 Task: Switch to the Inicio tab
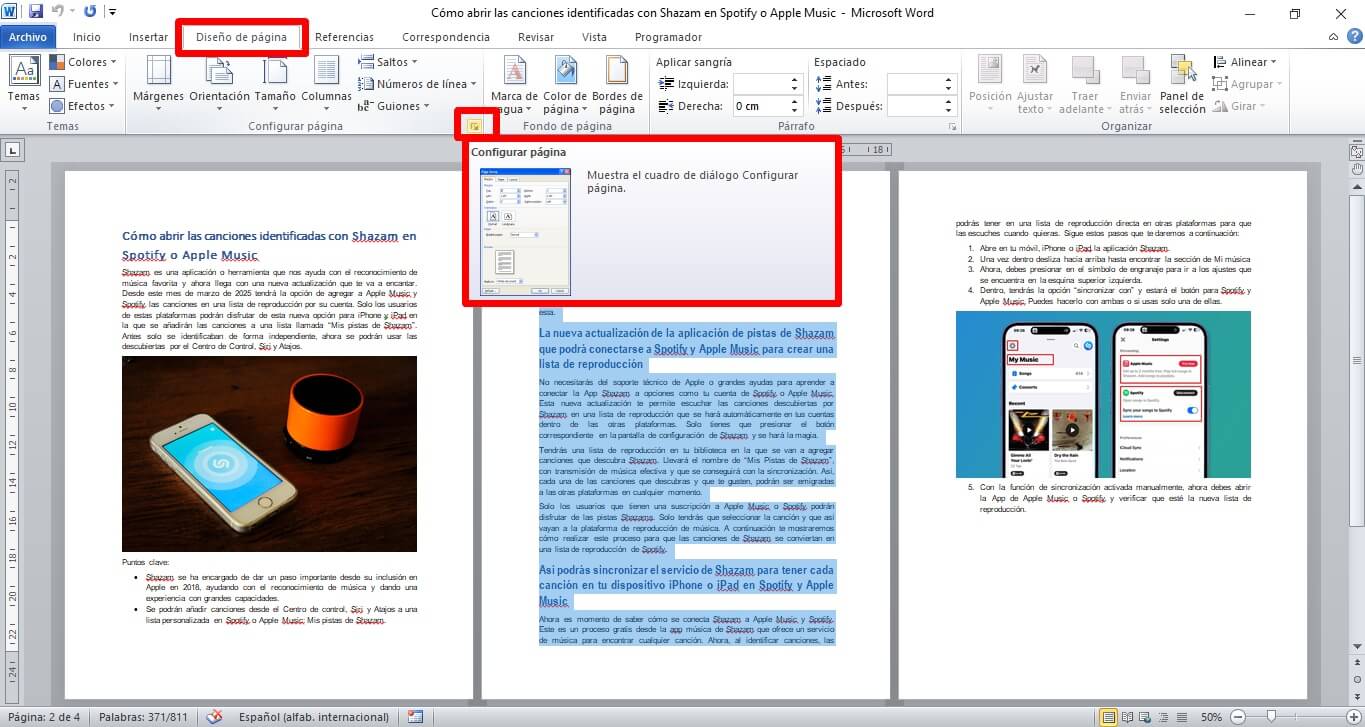(87, 37)
